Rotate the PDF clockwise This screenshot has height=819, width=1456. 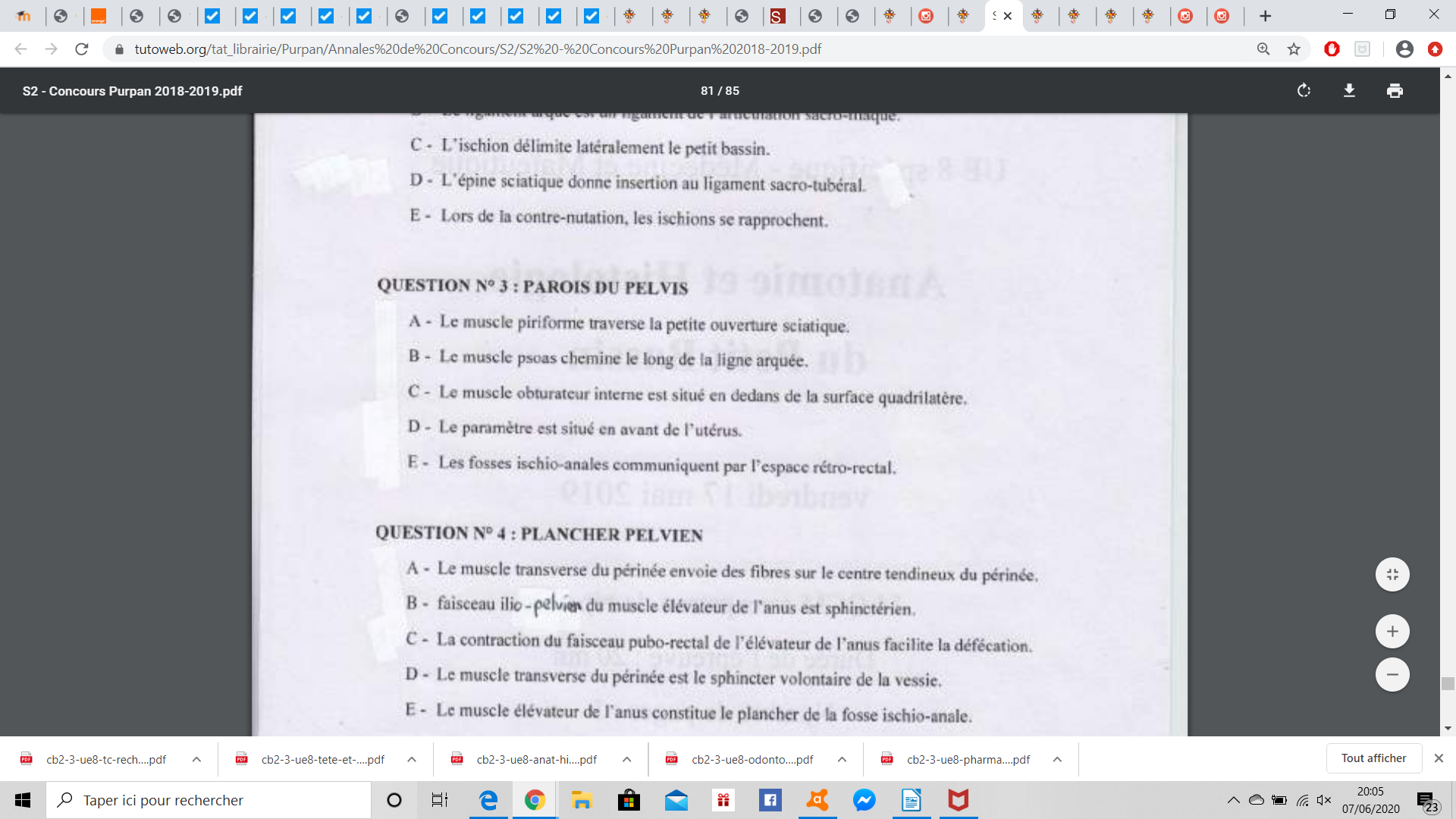click(x=1304, y=91)
